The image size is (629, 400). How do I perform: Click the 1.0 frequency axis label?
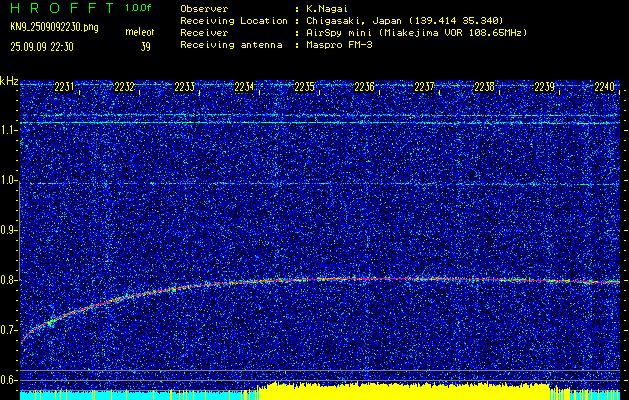tap(8, 181)
